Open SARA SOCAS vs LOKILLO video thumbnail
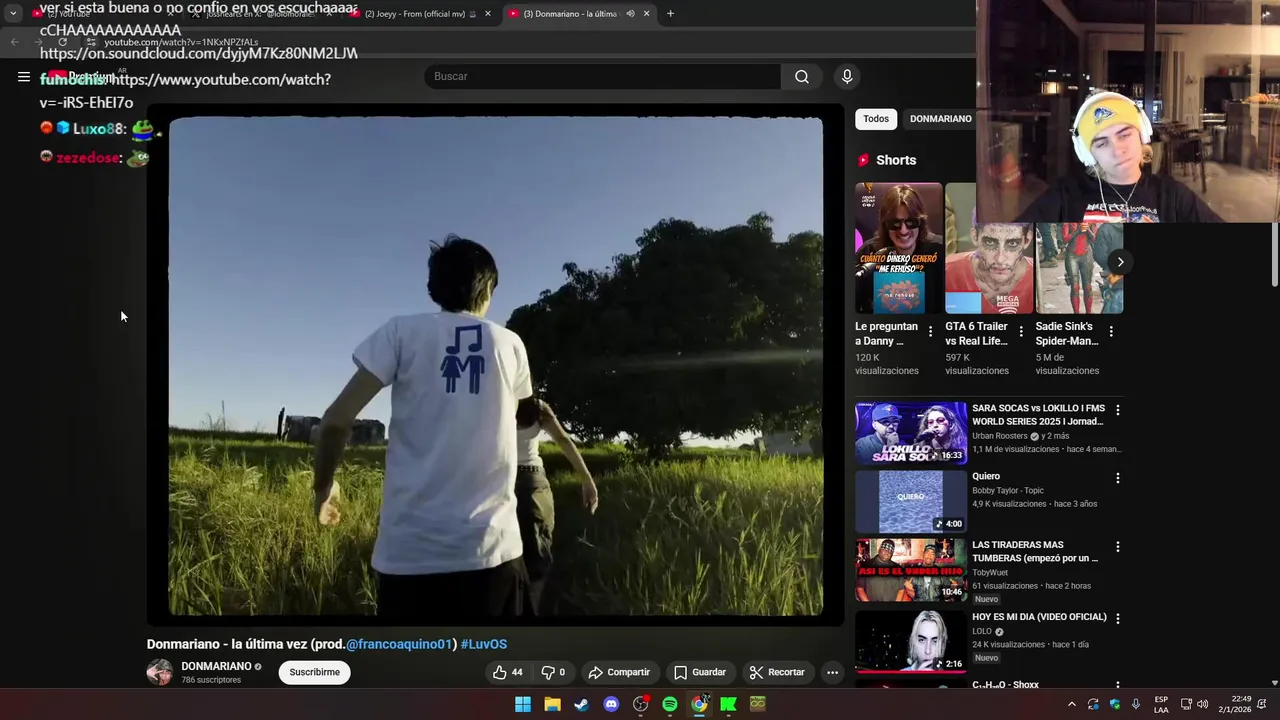1280x720 pixels. tap(911, 433)
